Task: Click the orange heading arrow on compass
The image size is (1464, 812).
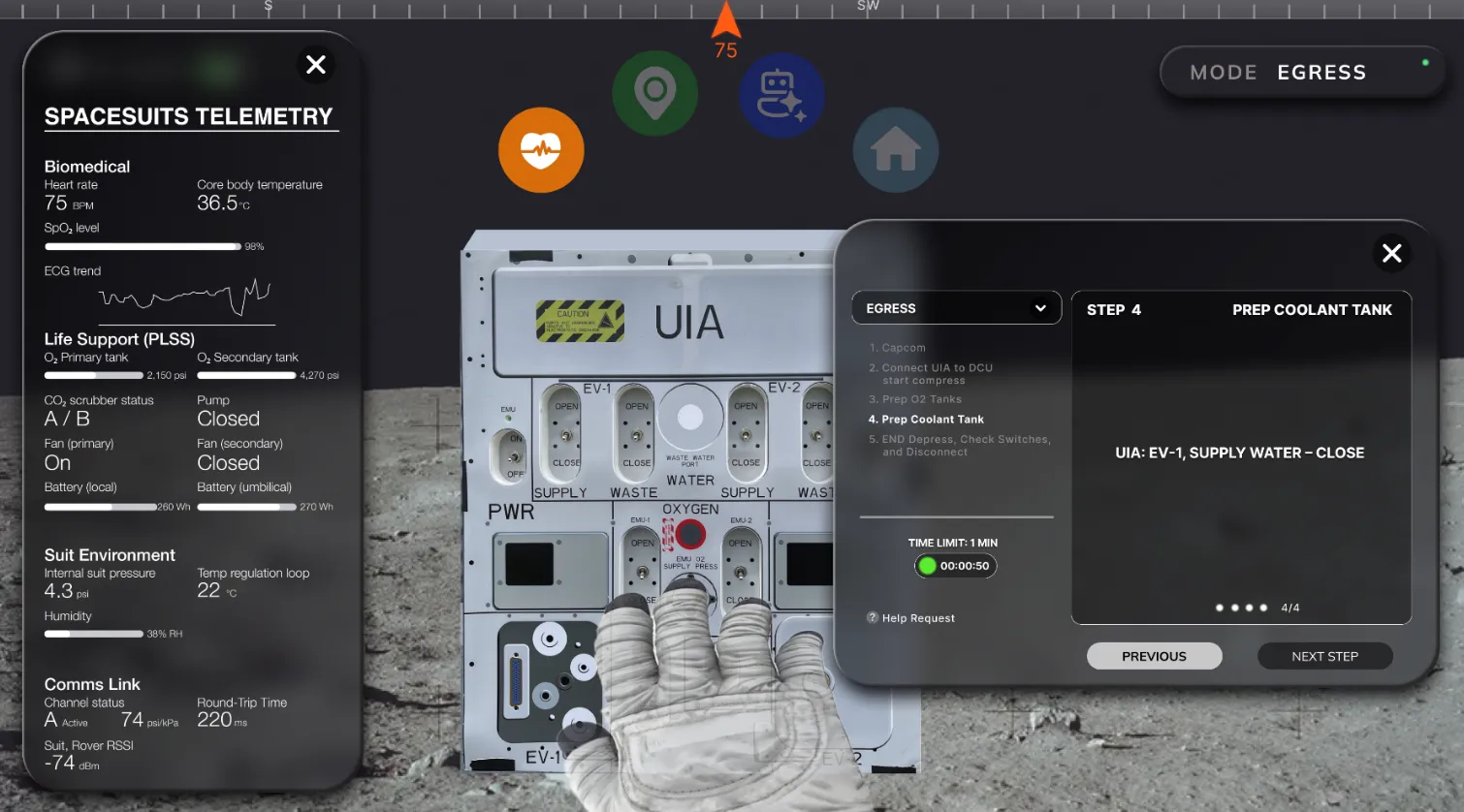Action: tap(726, 19)
